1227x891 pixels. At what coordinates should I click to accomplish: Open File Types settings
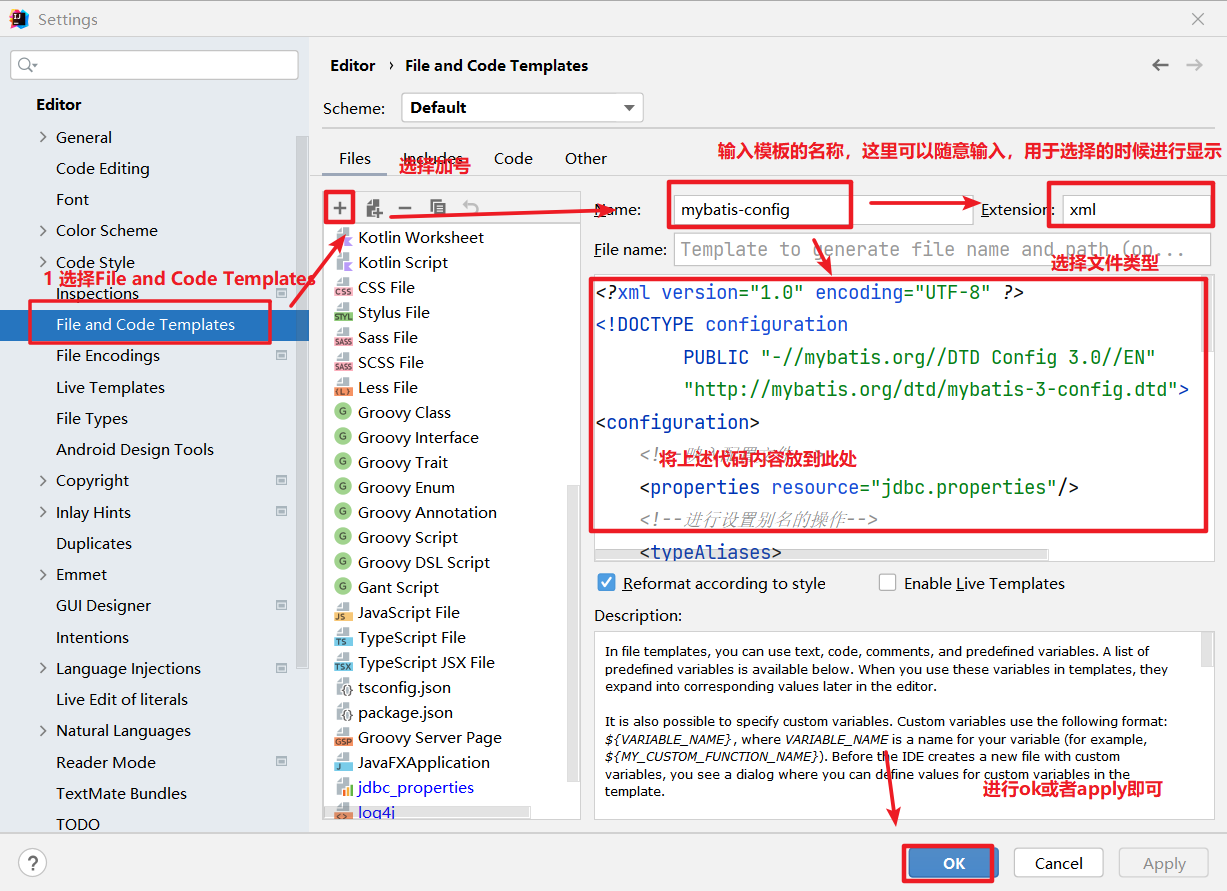(x=92, y=418)
